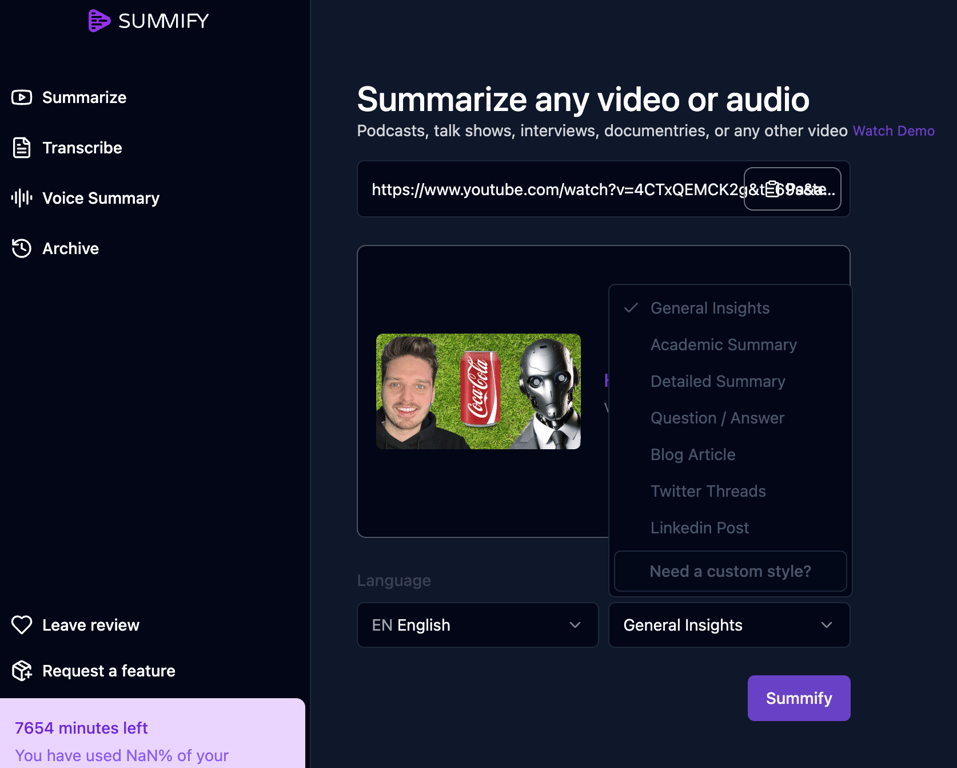Collapse the General Insights style dropdown

pyautogui.click(x=729, y=625)
